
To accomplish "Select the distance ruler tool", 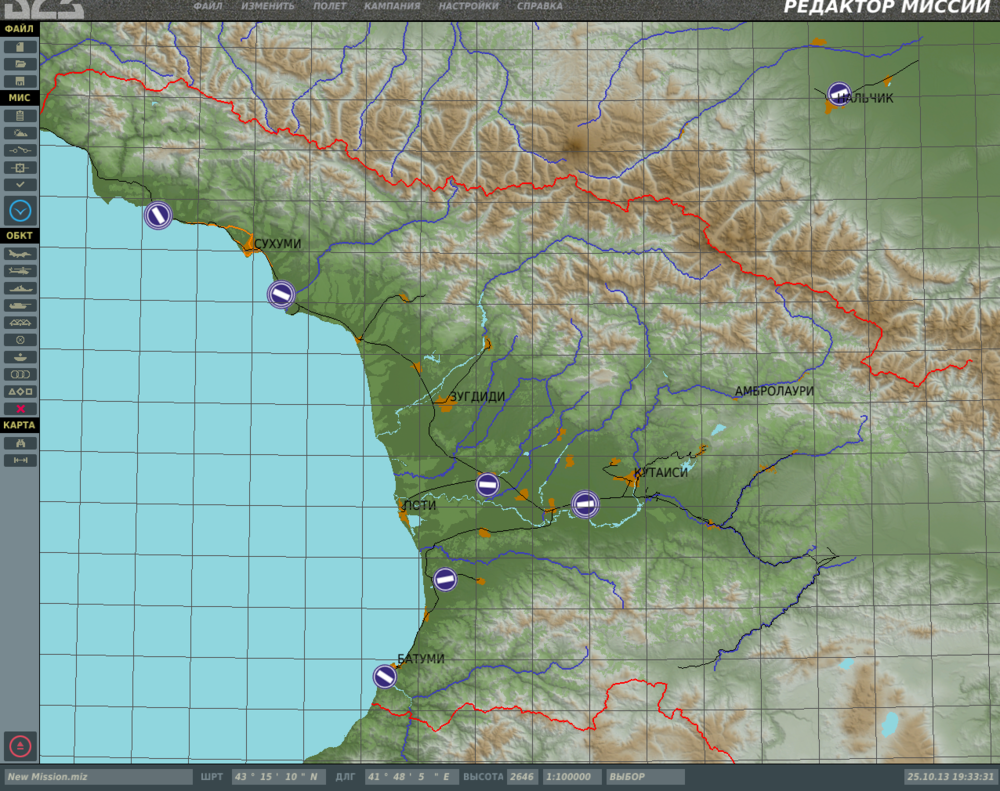I will click(x=20, y=460).
